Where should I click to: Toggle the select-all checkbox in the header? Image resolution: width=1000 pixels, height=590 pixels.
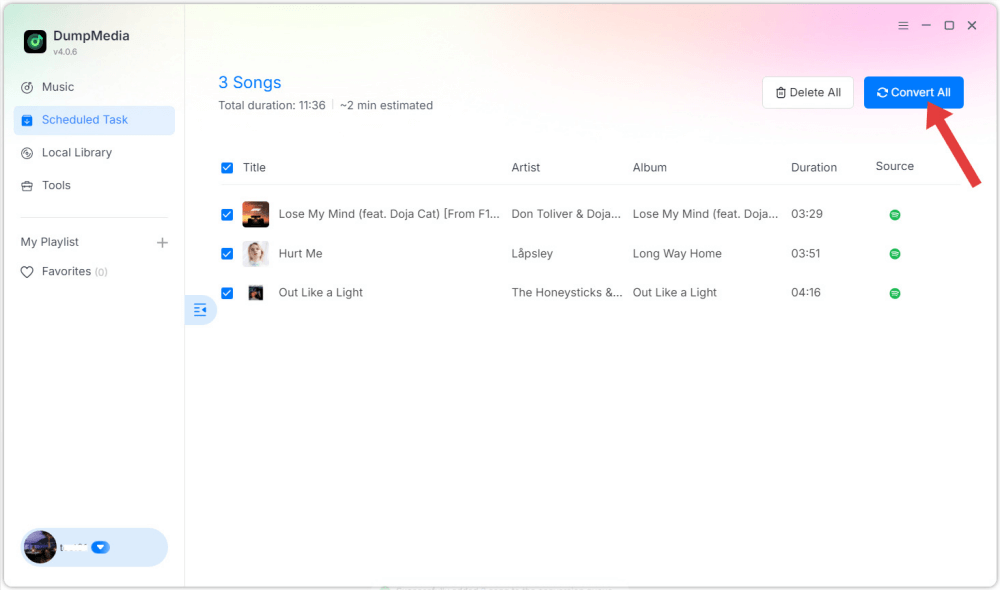click(227, 167)
